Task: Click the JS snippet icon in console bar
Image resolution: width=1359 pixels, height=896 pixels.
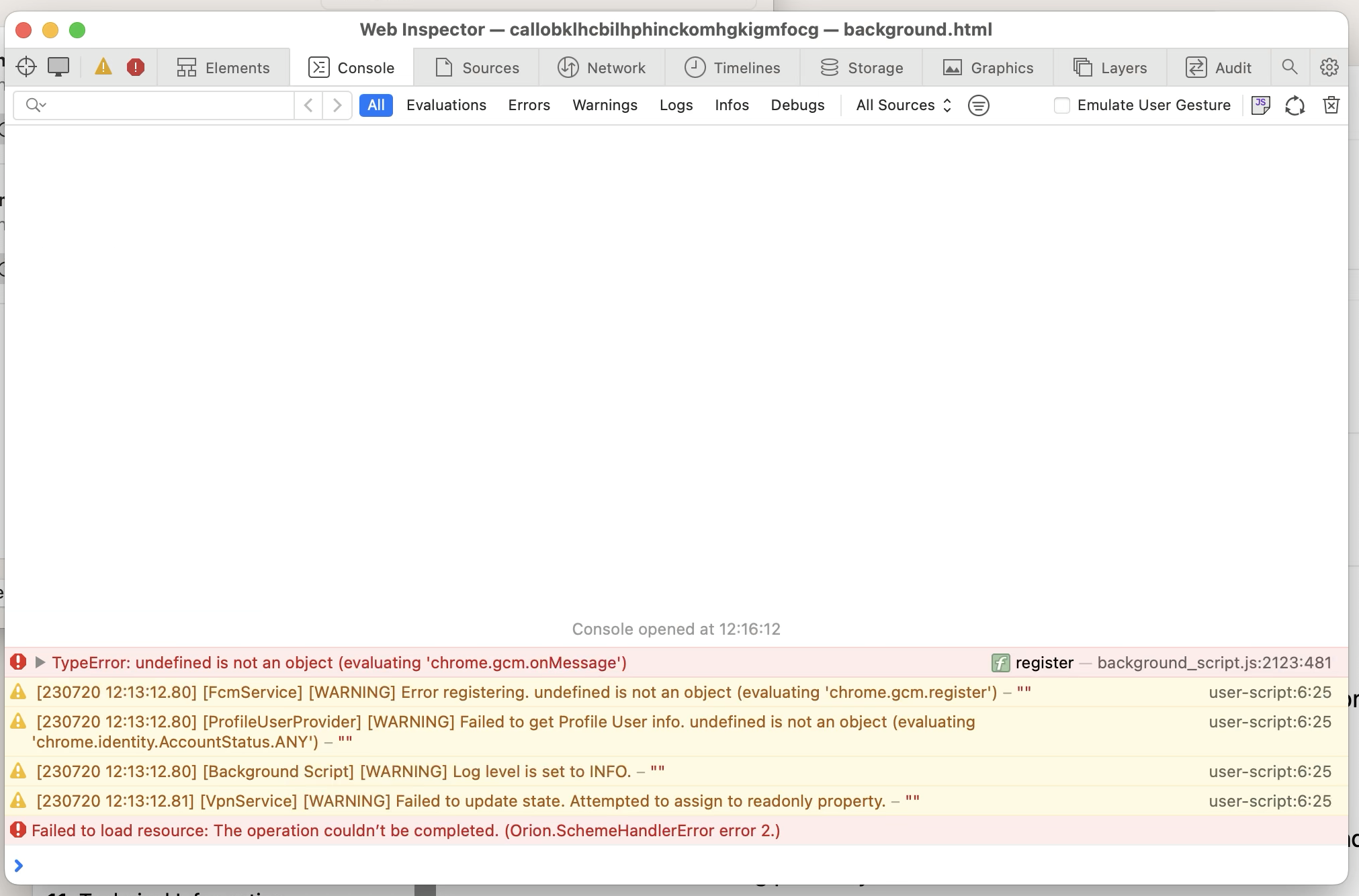Action: pos(1260,105)
